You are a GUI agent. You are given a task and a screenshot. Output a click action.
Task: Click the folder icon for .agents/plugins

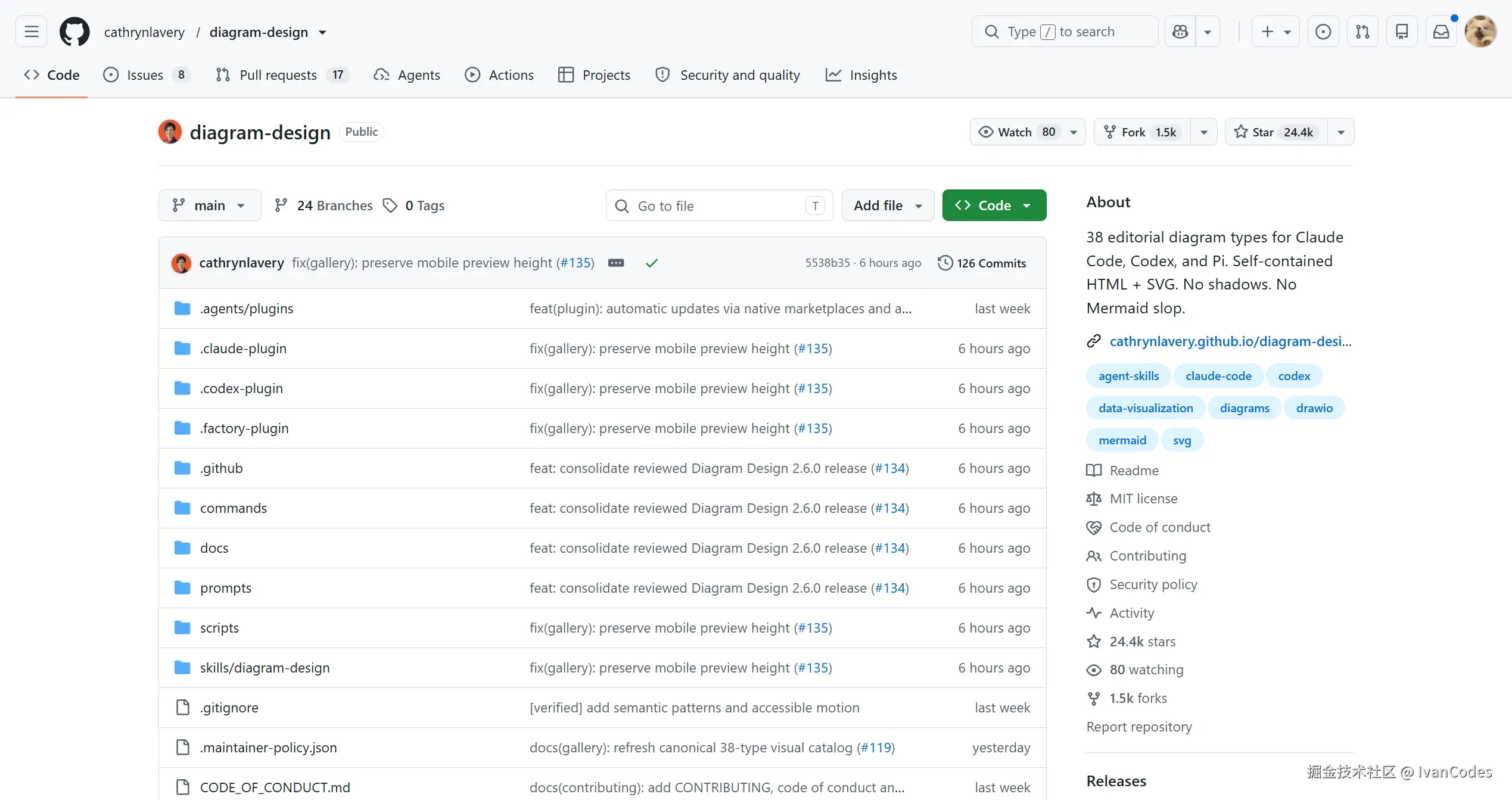[182, 309]
